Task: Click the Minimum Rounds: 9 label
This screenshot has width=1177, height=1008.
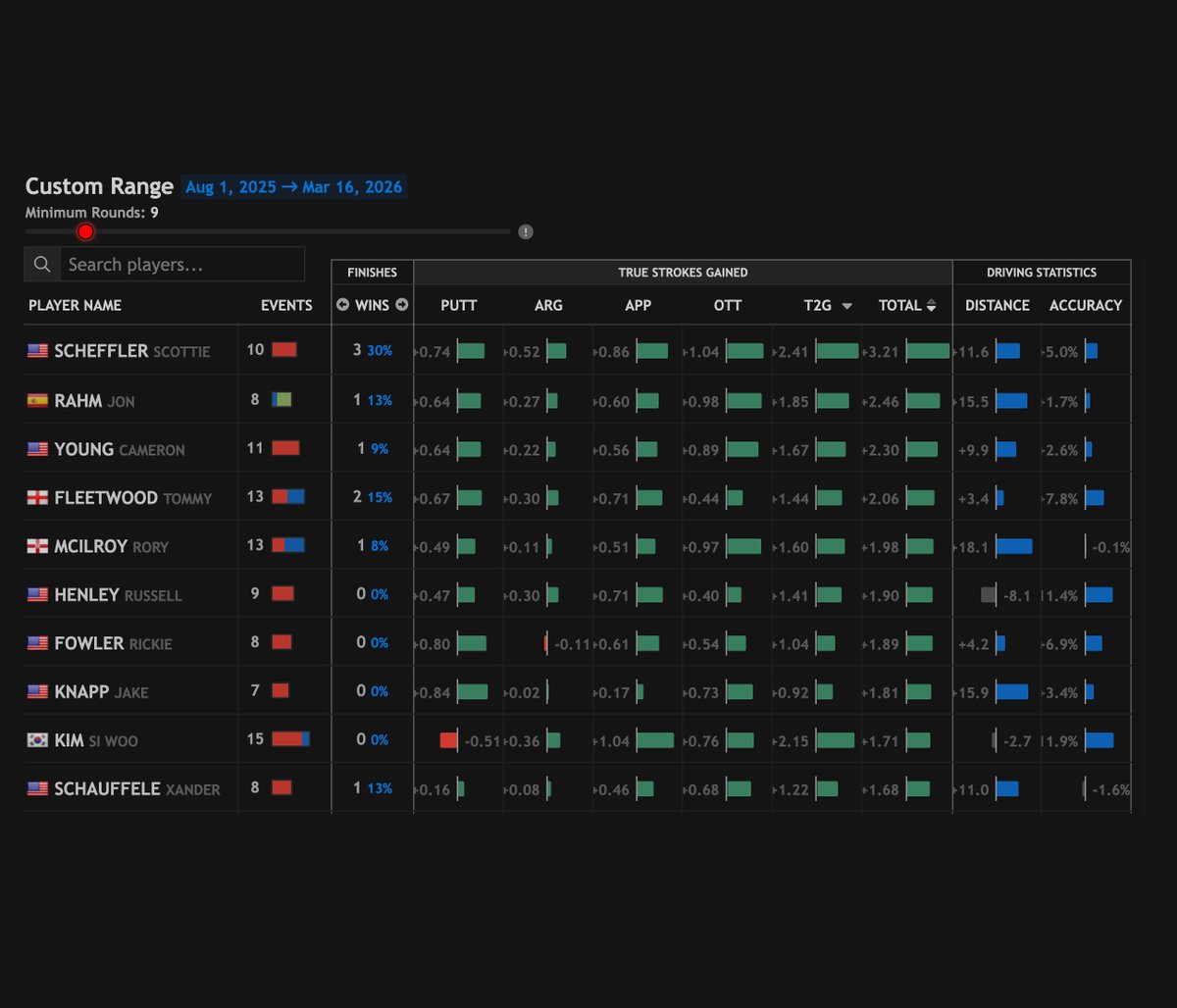Action: click(92, 212)
